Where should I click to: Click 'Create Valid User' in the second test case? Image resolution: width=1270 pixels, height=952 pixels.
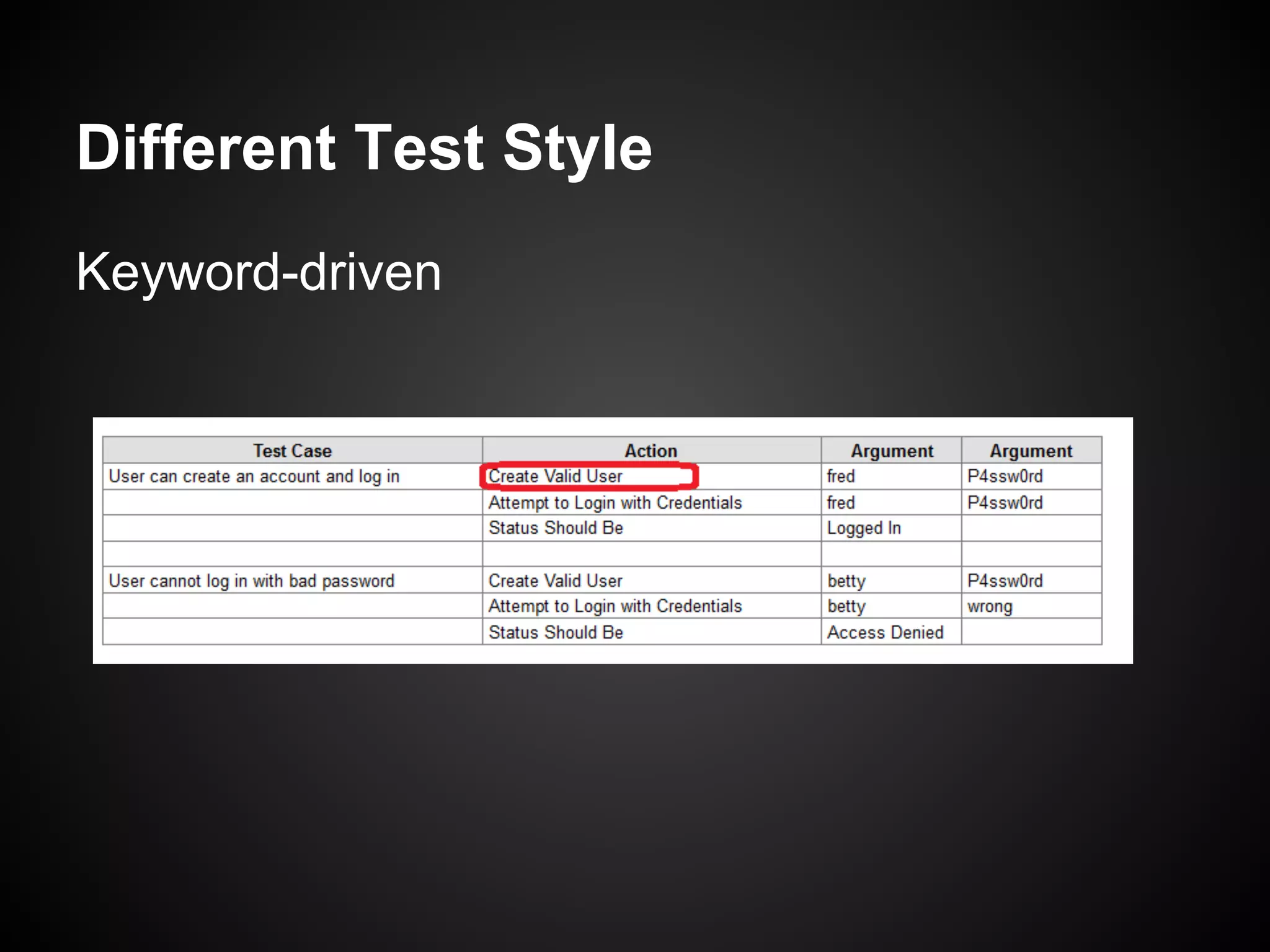(556, 581)
